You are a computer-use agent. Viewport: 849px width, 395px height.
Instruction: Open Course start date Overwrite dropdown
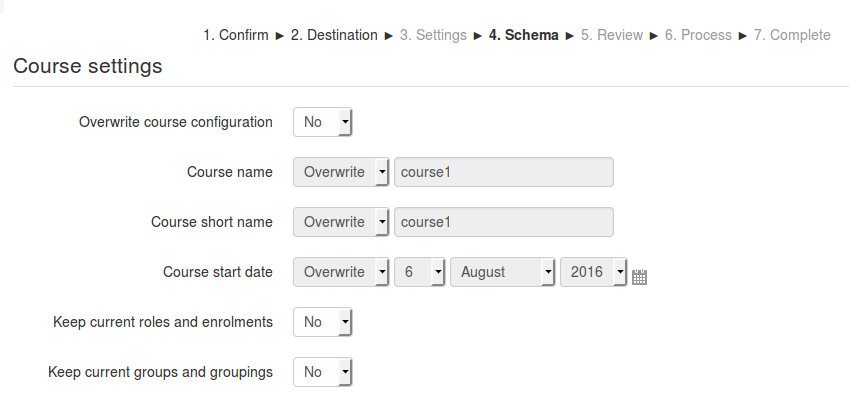(341, 272)
